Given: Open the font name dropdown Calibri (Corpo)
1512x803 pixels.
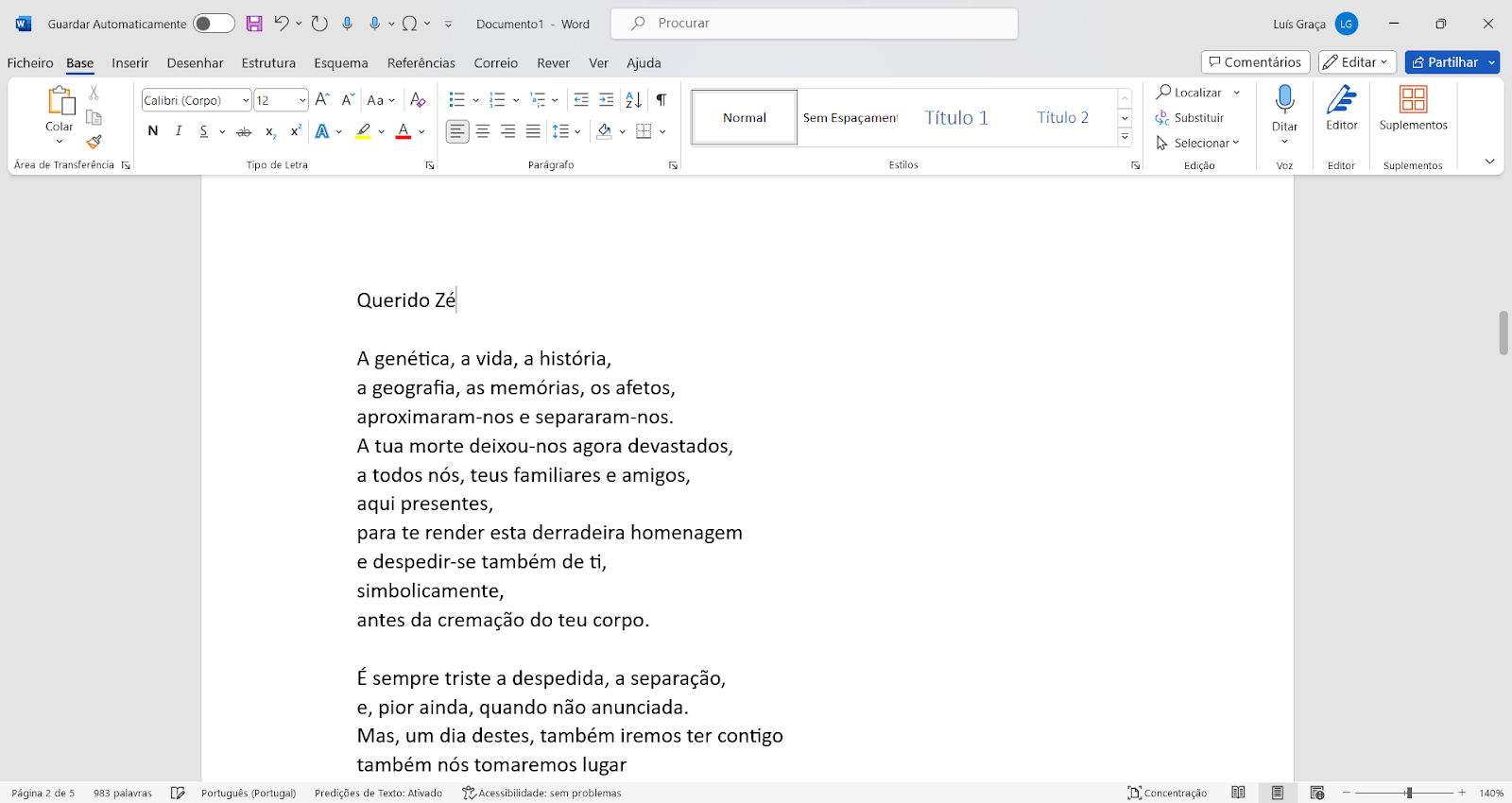Looking at the screenshot, I should click(x=246, y=100).
